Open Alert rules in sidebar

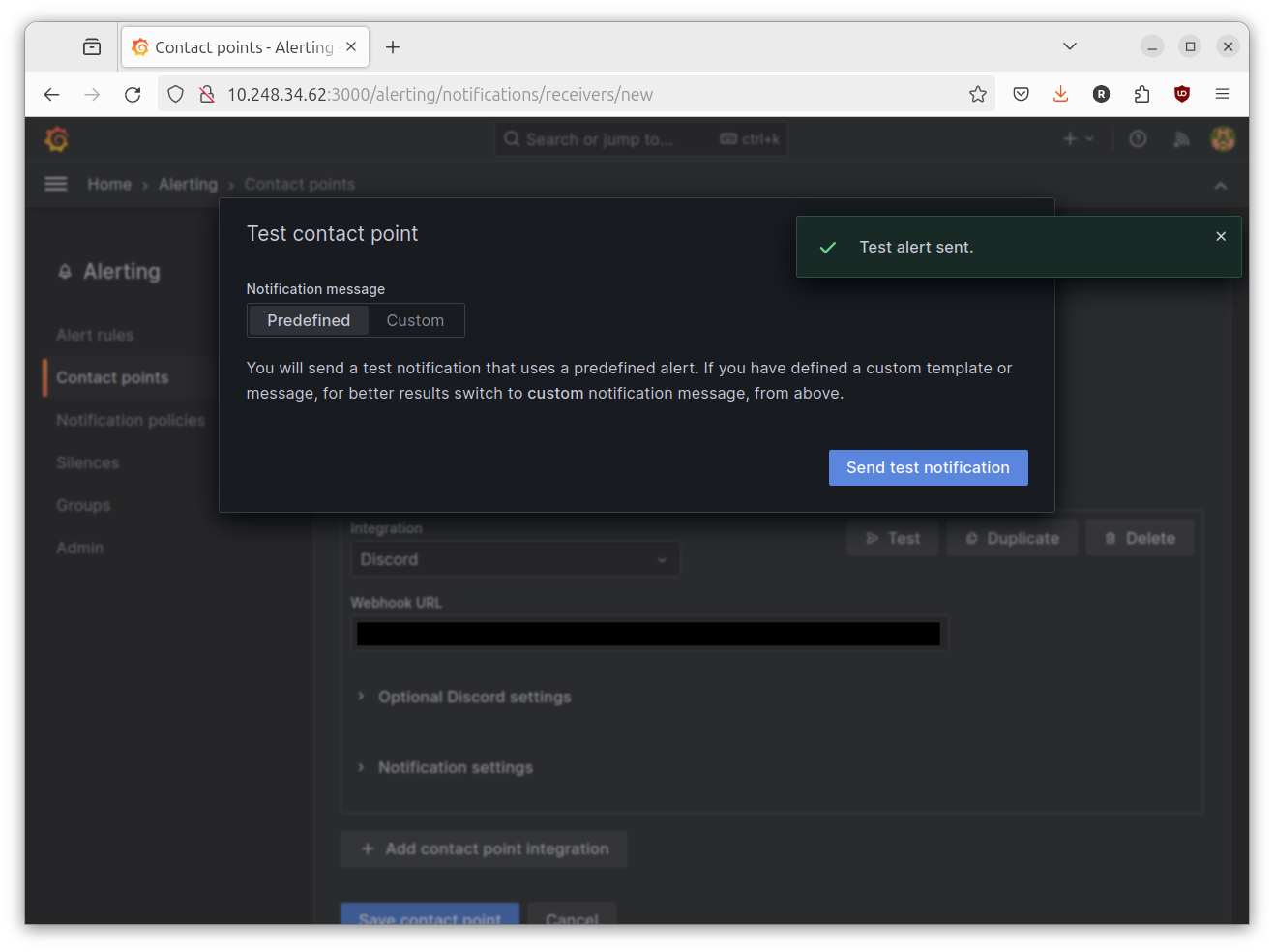pyautogui.click(x=95, y=335)
